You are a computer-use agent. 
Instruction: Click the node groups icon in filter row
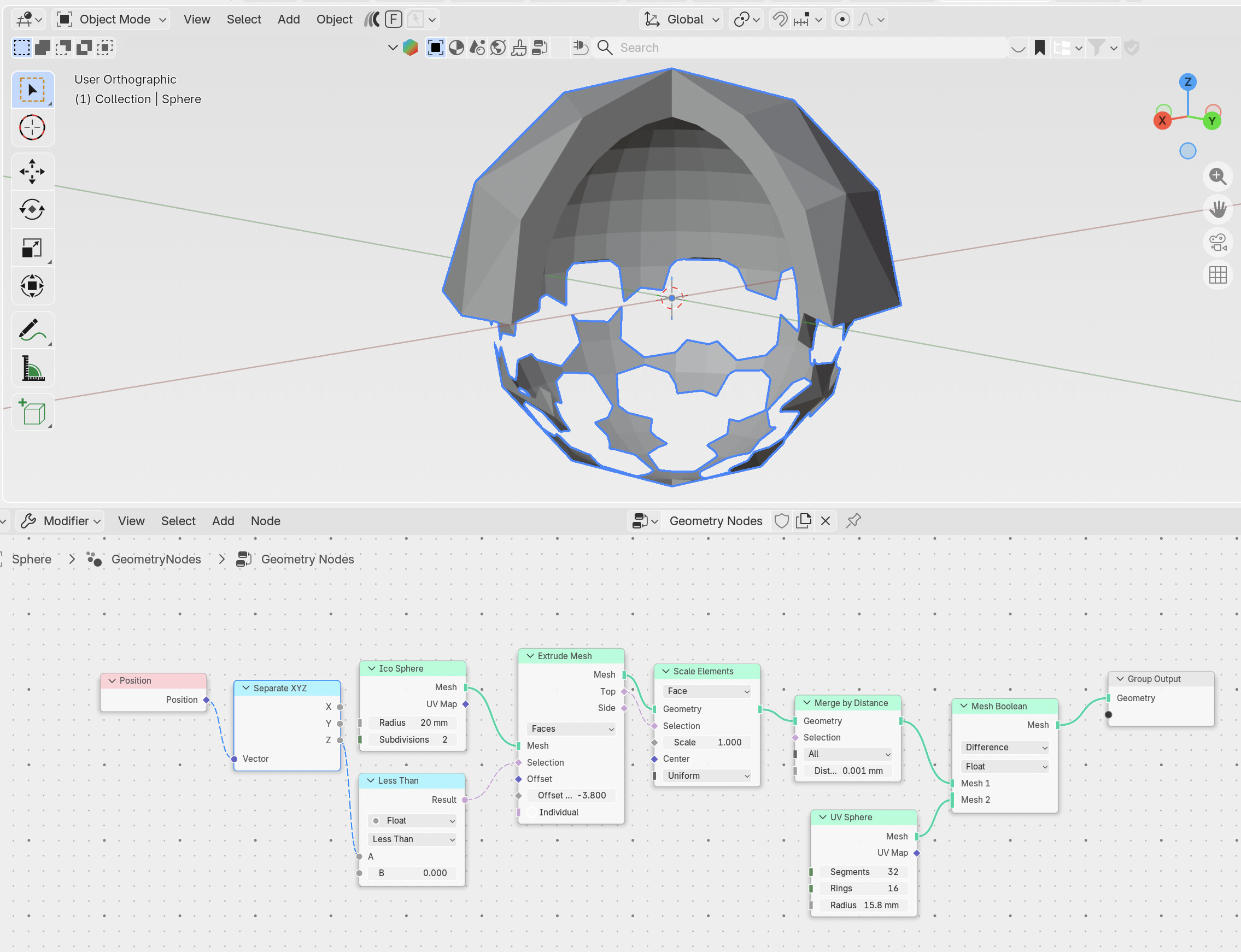(540, 48)
